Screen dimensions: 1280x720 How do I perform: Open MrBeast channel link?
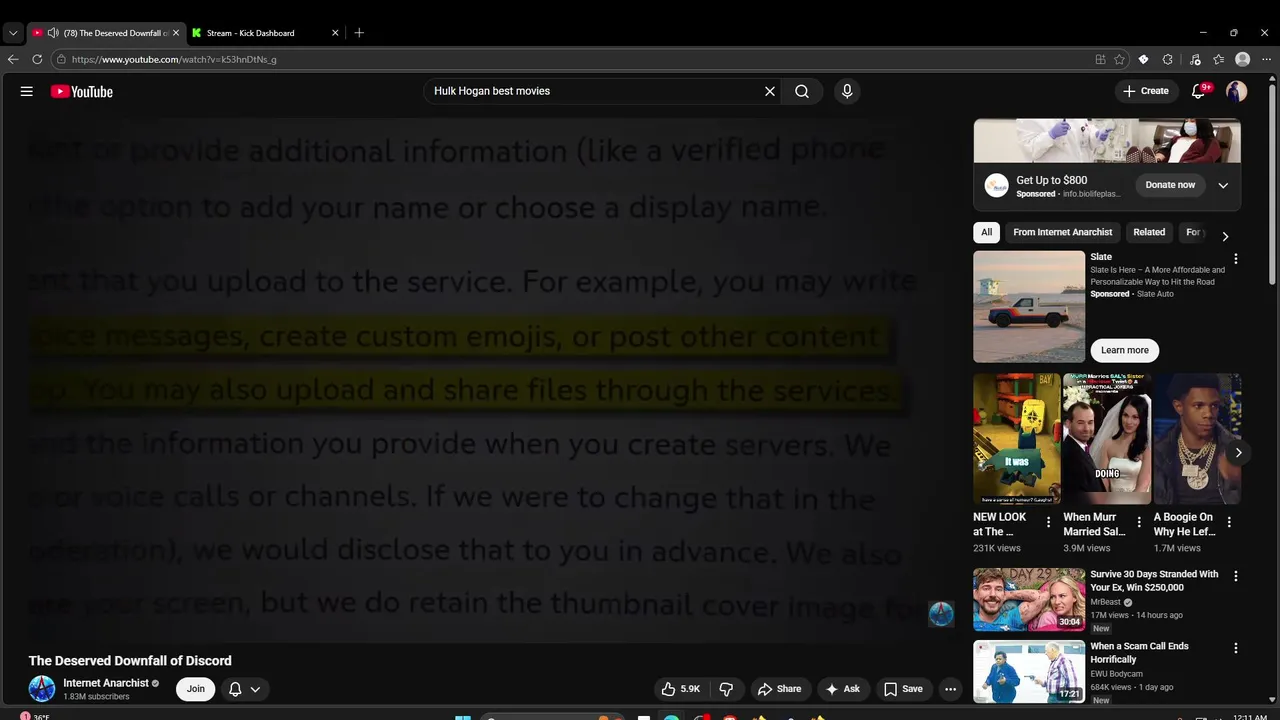[1105, 602]
